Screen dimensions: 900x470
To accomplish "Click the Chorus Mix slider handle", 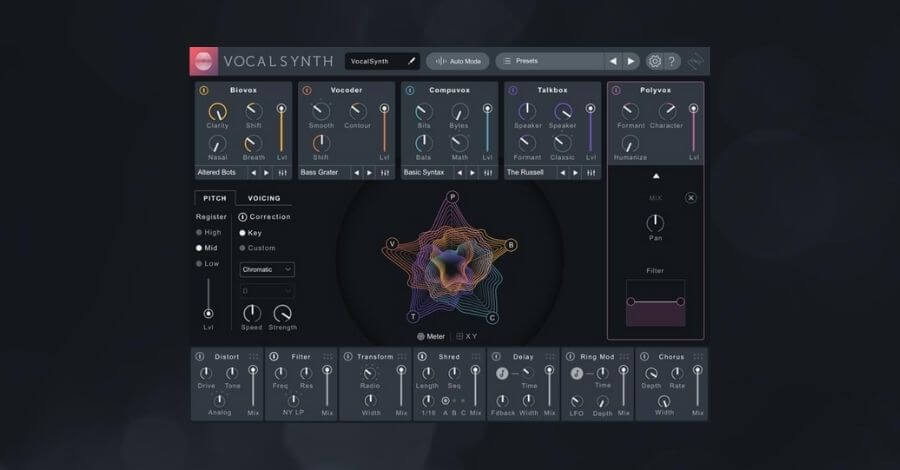I will tap(697, 371).
